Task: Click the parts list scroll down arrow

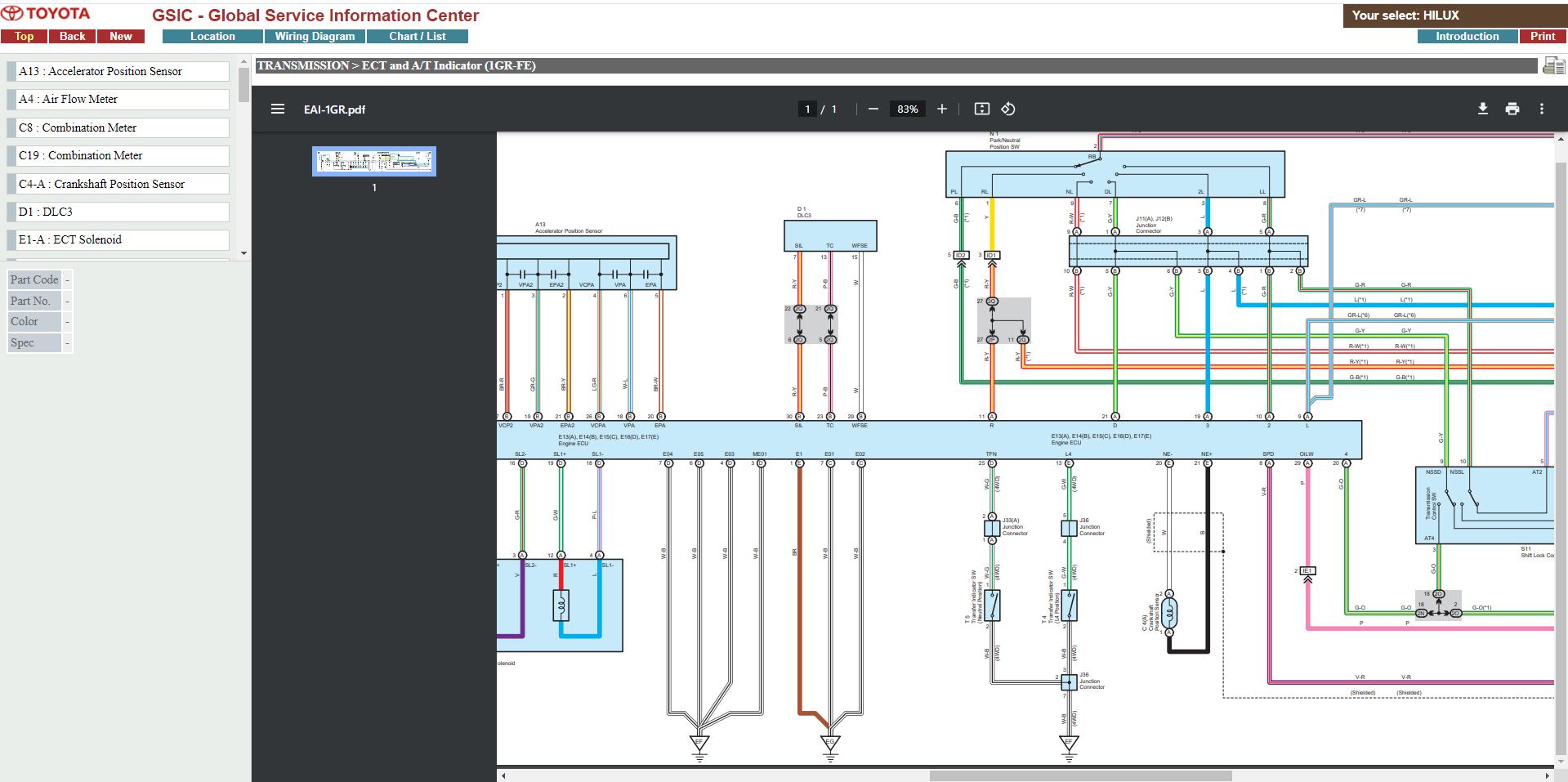Action: 243,253
